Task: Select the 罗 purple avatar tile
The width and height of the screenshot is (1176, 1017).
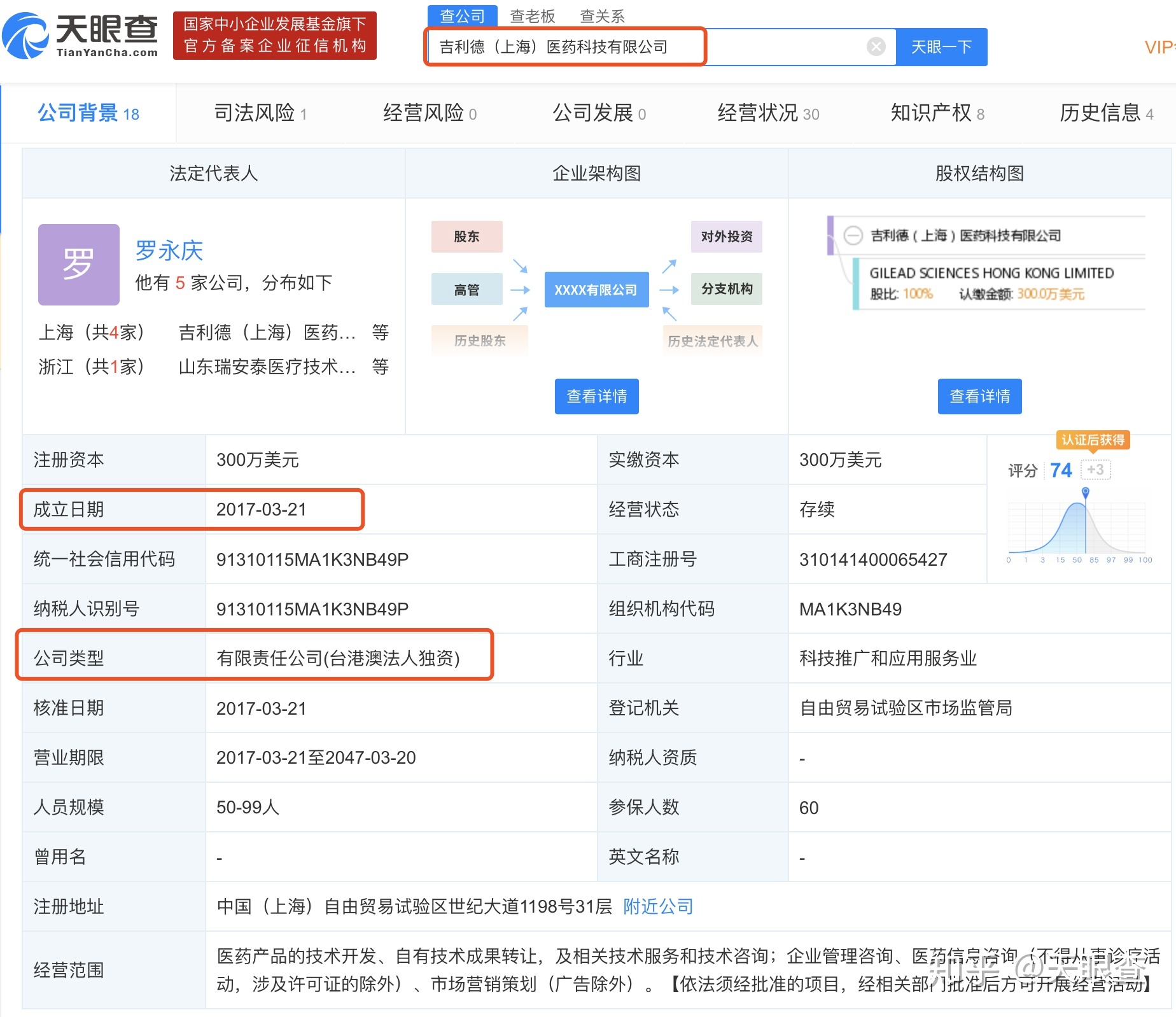Action: point(78,264)
